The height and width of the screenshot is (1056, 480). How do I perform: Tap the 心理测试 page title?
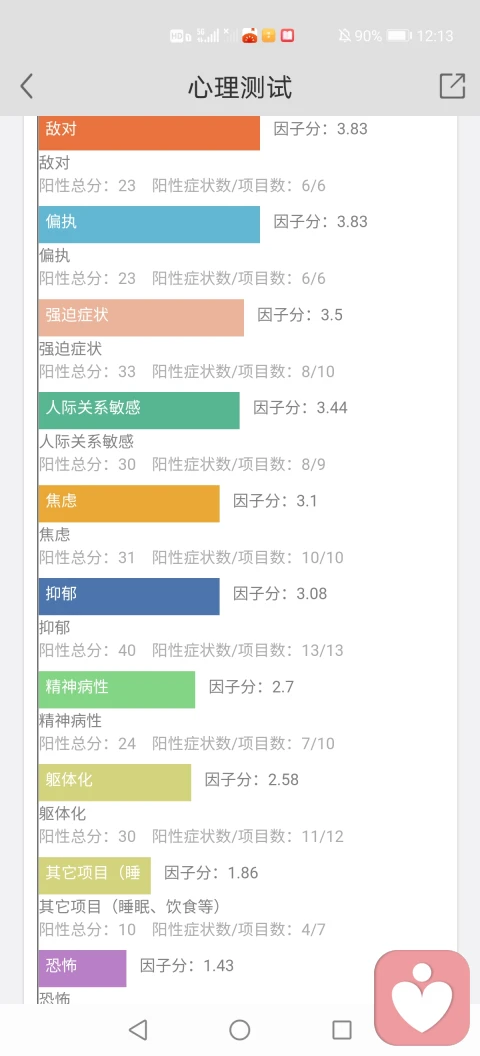[x=240, y=88]
